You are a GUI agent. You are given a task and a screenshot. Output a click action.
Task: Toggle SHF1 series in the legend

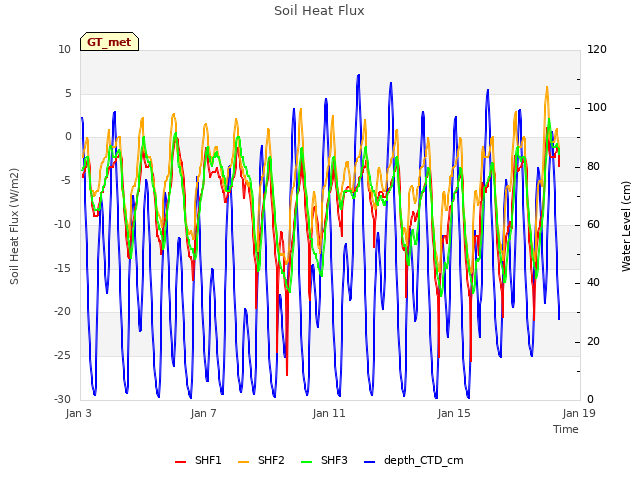coord(198,460)
